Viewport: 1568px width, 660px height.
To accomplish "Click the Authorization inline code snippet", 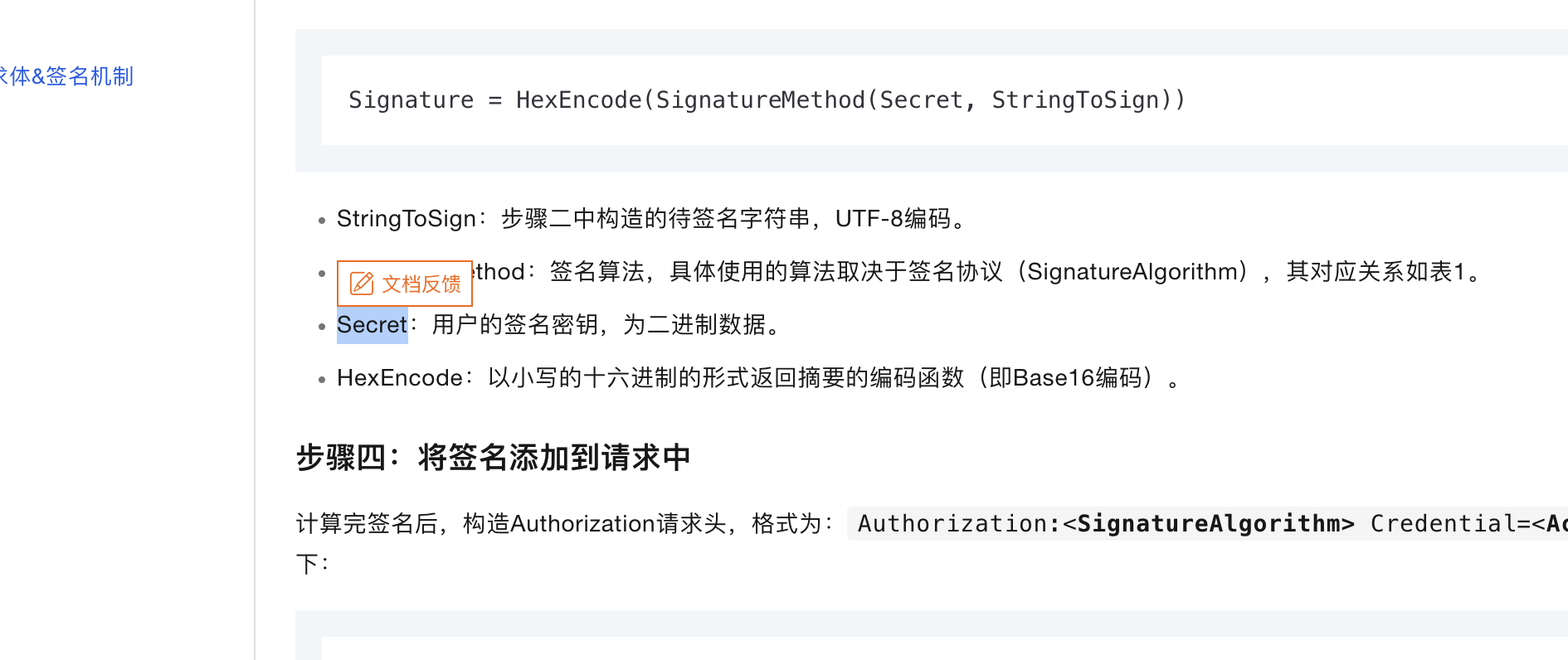I will coord(1208,524).
